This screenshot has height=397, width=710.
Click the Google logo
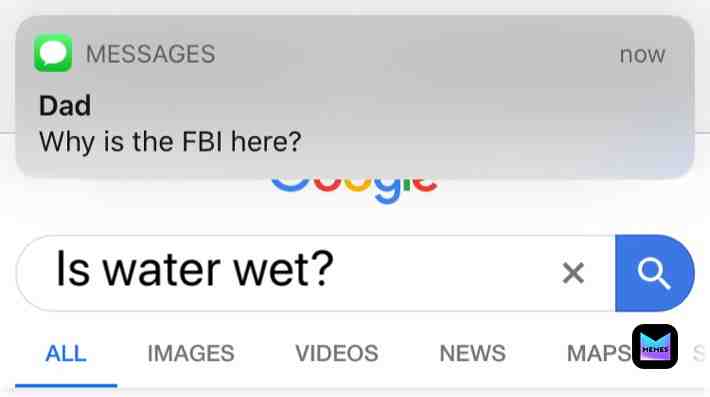tap(354, 190)
